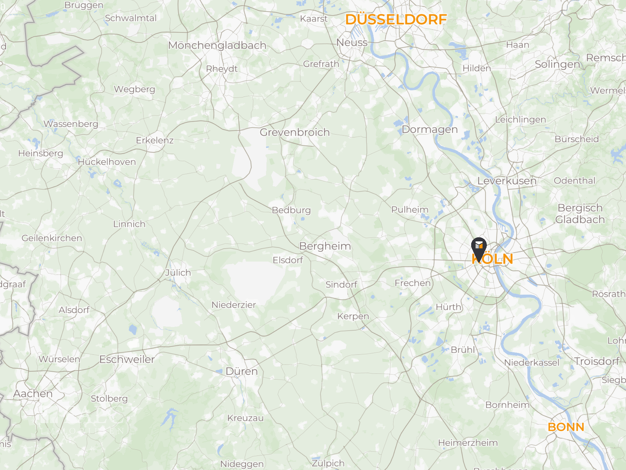Select the BONN city label
Viewport: 626px width, 470px height.
pyautogui.click(x=566, y=427)
